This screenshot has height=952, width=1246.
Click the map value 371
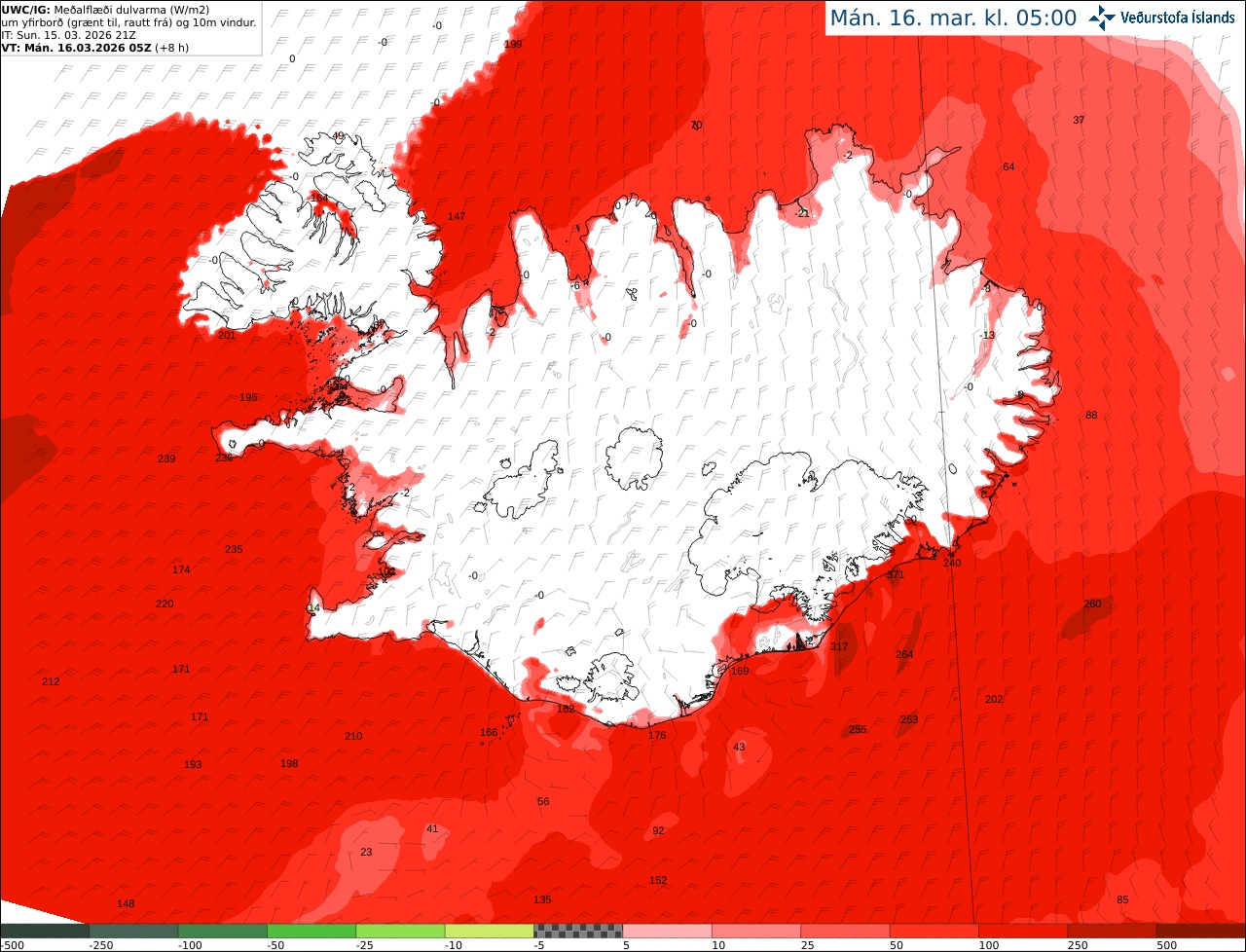(x=896, y=575)
